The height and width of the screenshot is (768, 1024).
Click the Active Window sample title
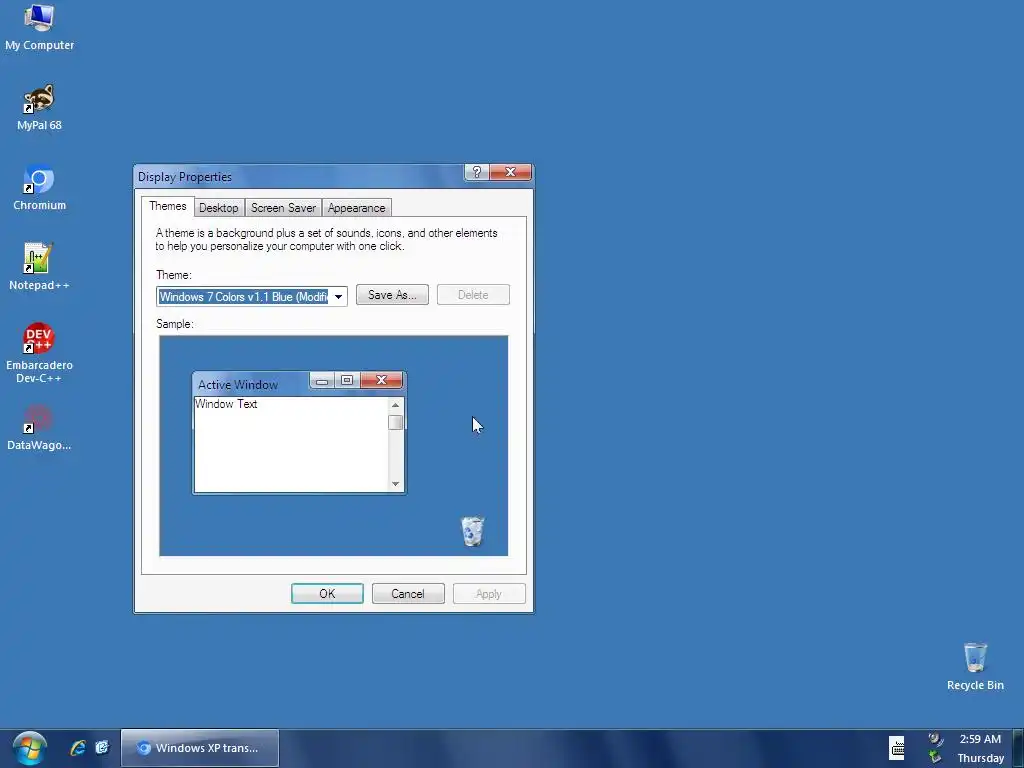pos(238,385)
